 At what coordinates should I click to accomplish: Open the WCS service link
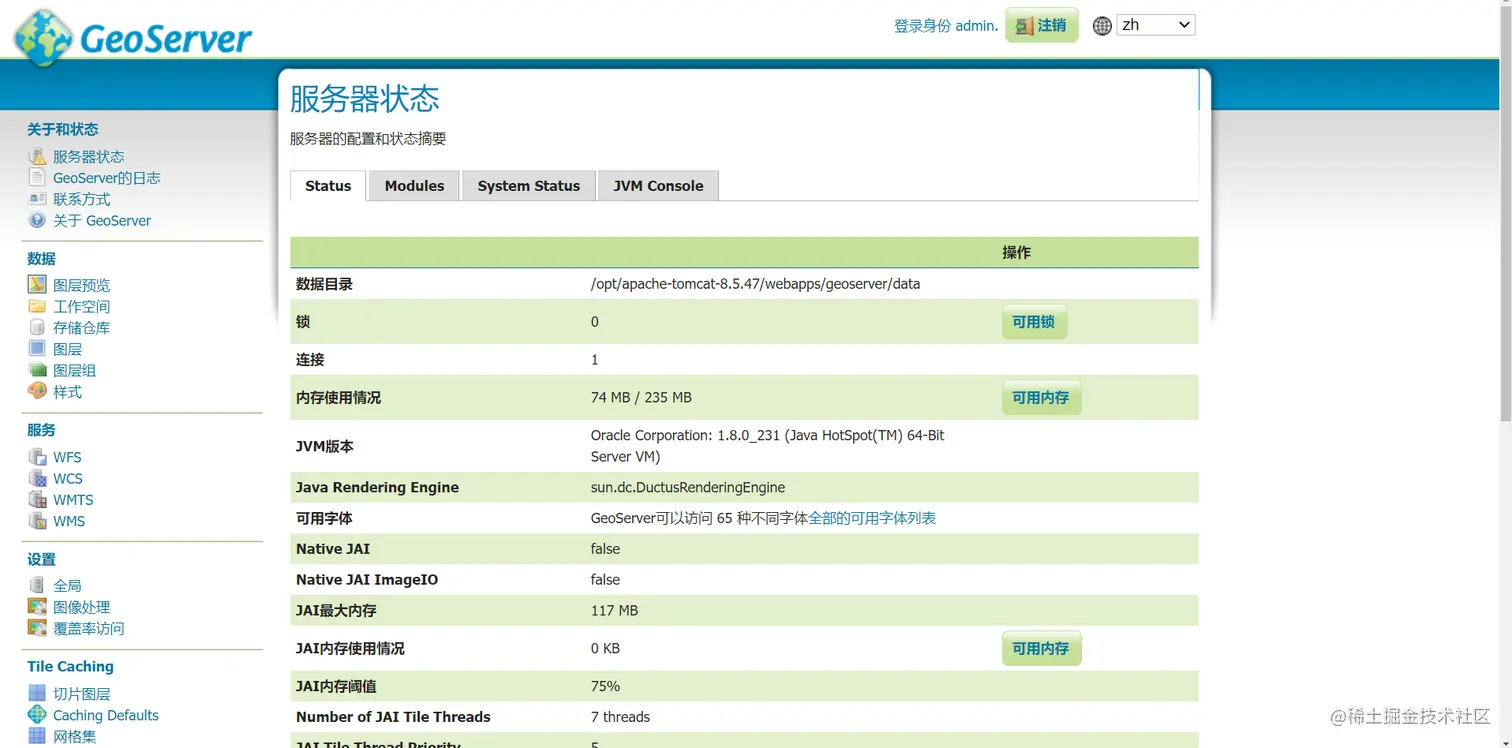click(x=68, y=478)
